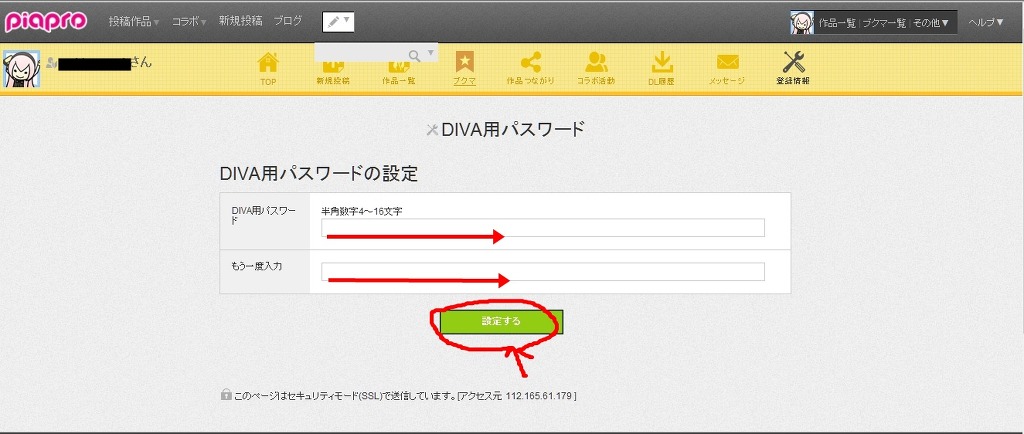Click the DIVA用パスワードの設定 heading

[x=319, y=174]
